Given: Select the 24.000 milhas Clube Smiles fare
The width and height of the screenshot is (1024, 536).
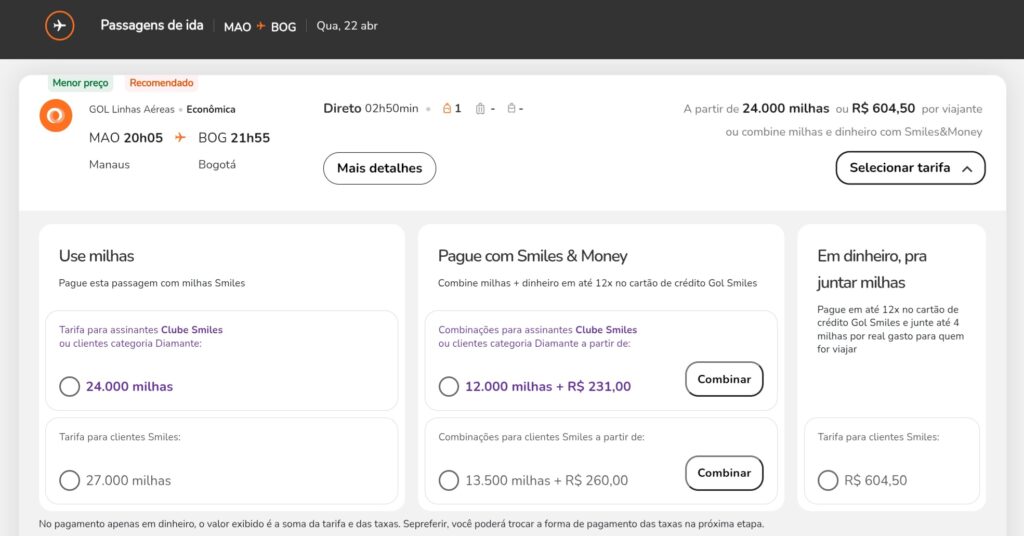Looking at the screenshot, I should 69,387.
